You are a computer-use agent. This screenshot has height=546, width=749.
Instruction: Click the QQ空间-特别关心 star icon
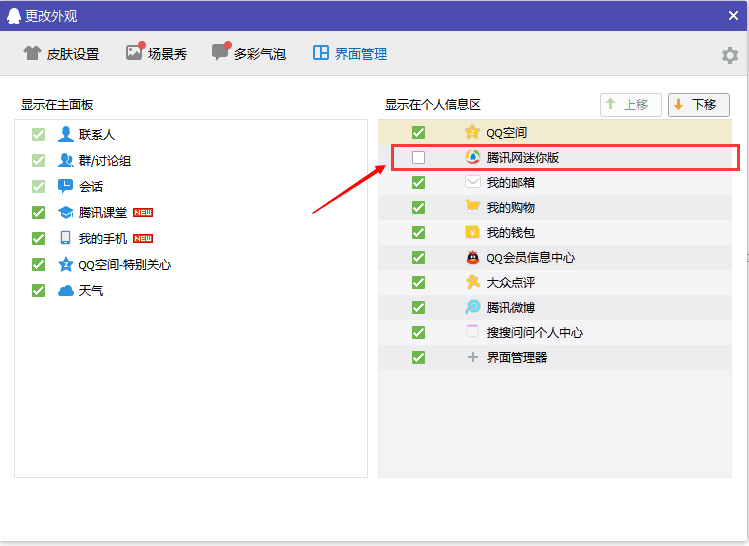point(65,264)
